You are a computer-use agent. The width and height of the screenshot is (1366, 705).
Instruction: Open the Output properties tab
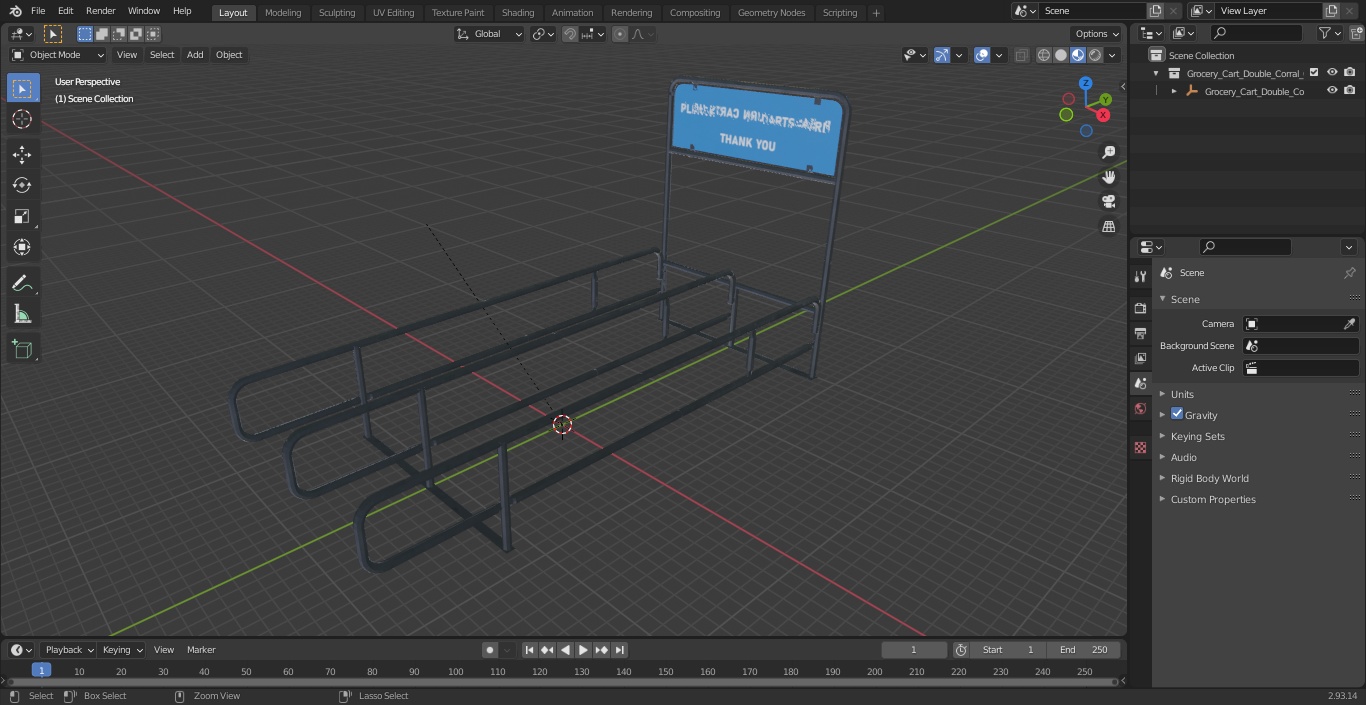pyautogui.click(x=1140, y=333)
